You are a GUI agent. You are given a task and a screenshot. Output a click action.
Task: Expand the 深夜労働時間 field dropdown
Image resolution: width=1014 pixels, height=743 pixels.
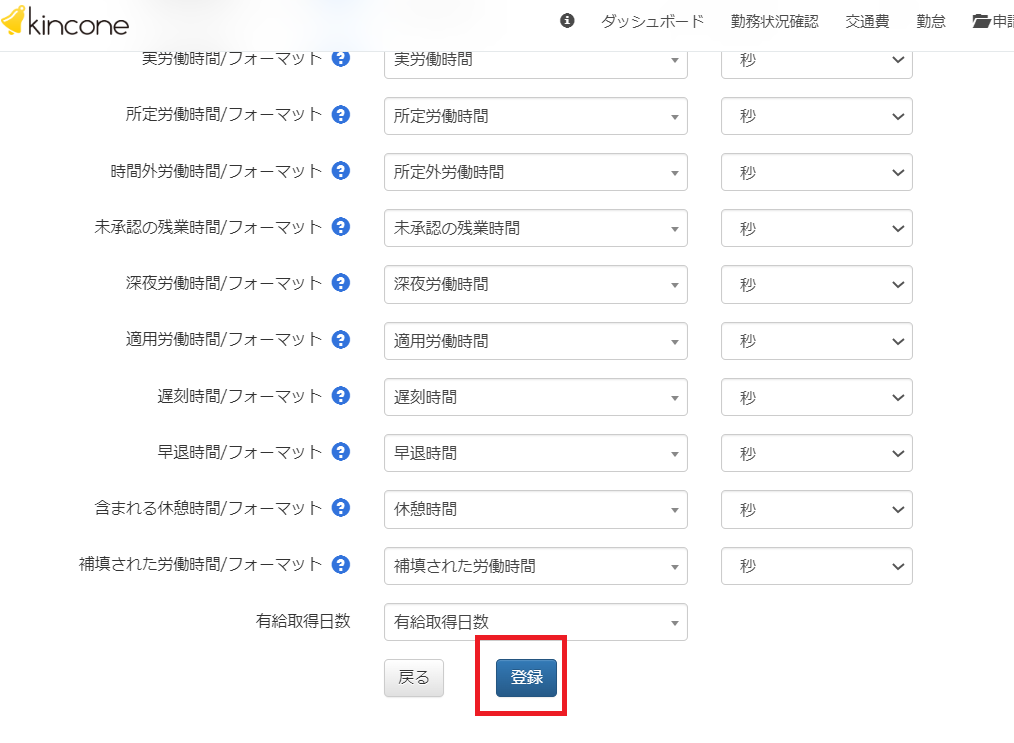535,285
